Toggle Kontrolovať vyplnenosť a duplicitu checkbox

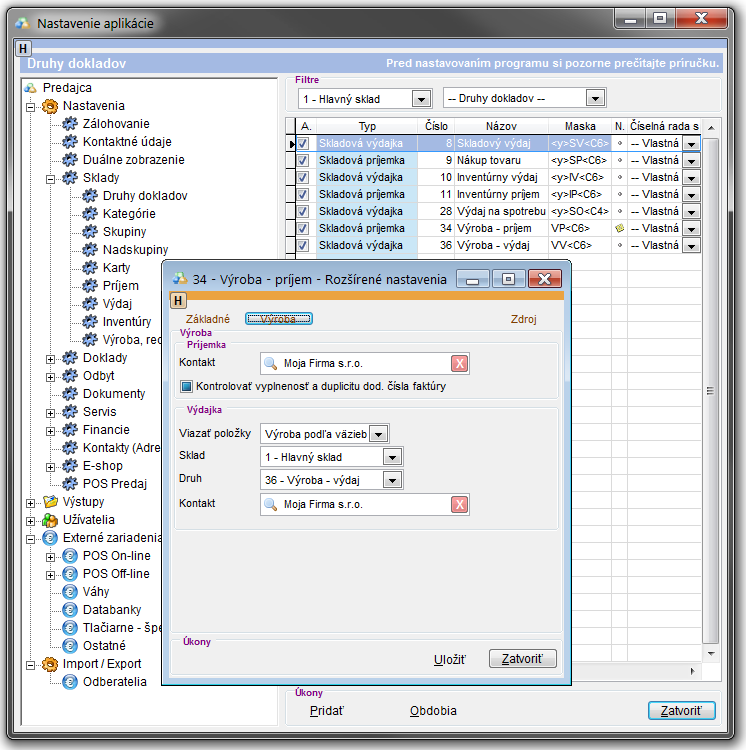pyautogui.click(x=186, y=386)
